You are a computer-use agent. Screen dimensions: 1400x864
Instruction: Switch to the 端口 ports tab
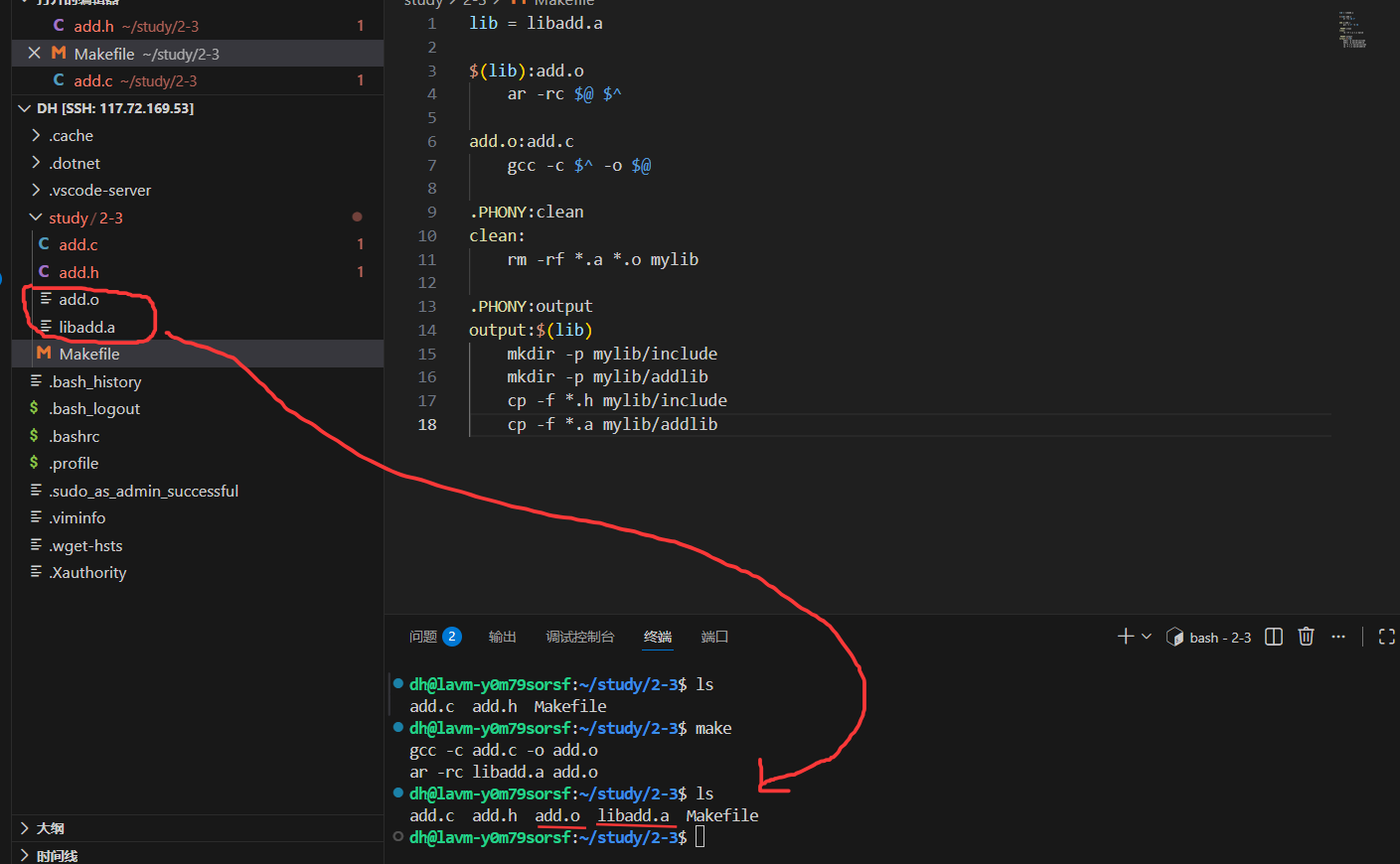(x=715, y=637)
